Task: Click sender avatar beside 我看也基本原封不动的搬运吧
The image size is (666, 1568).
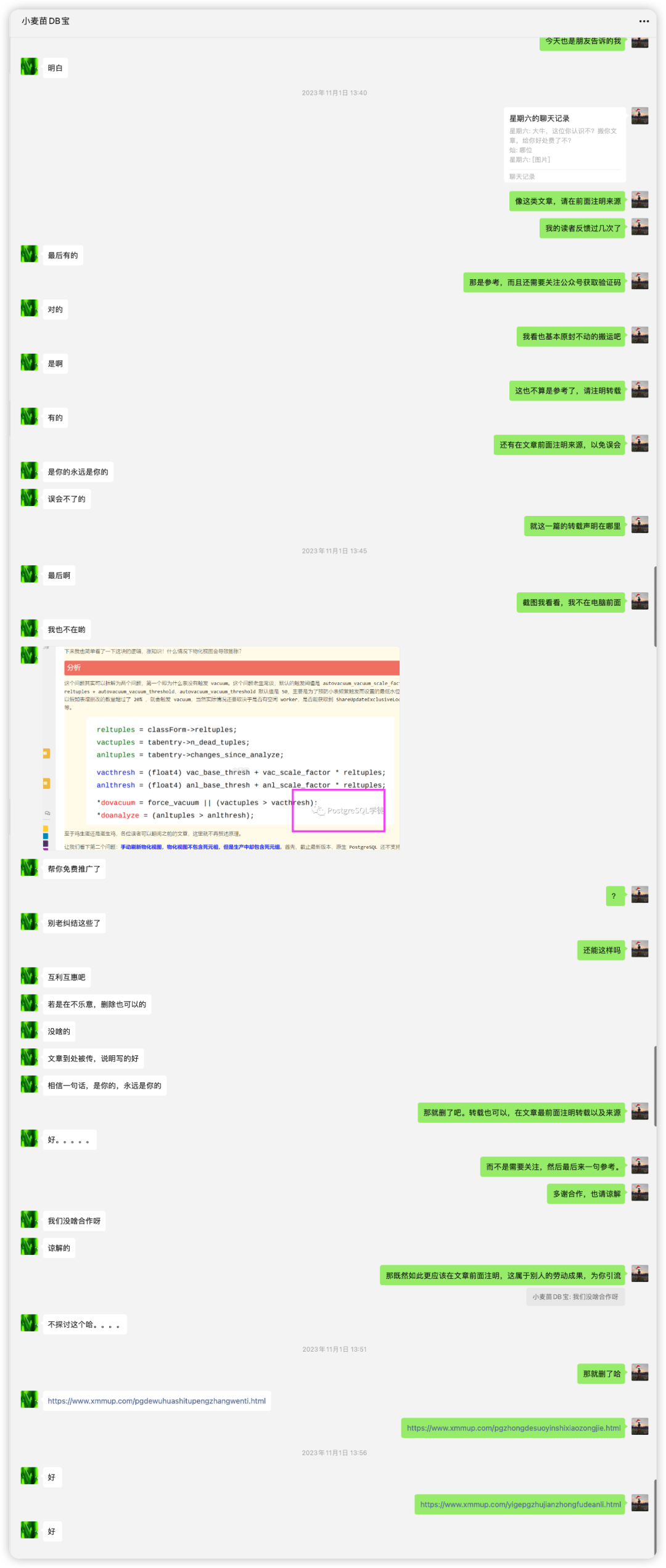Action: tap(640, 335)
